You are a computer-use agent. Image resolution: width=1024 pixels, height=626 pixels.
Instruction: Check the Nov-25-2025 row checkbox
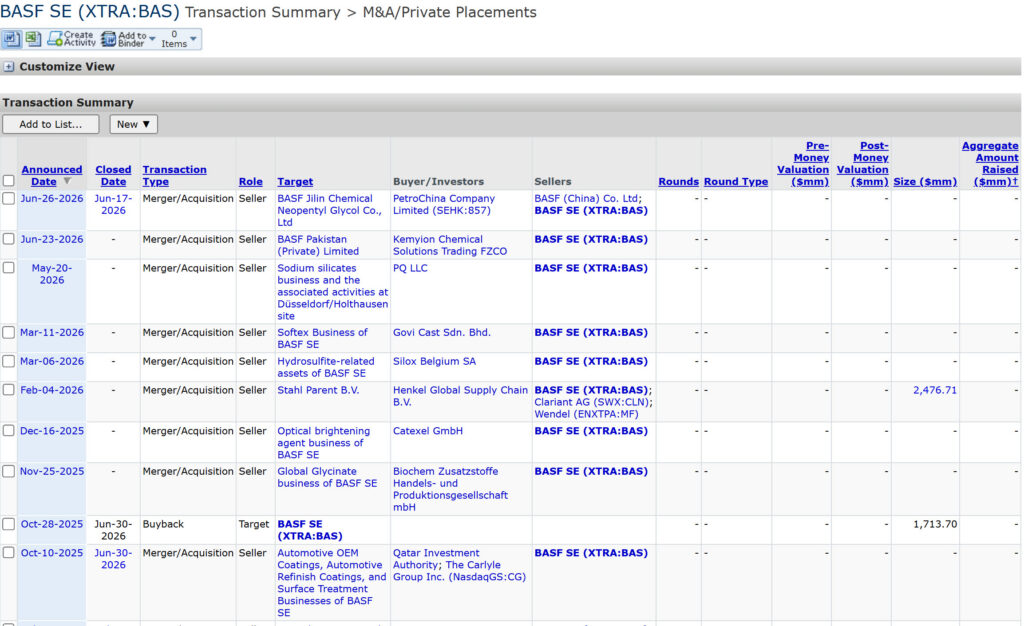[8, 471]
